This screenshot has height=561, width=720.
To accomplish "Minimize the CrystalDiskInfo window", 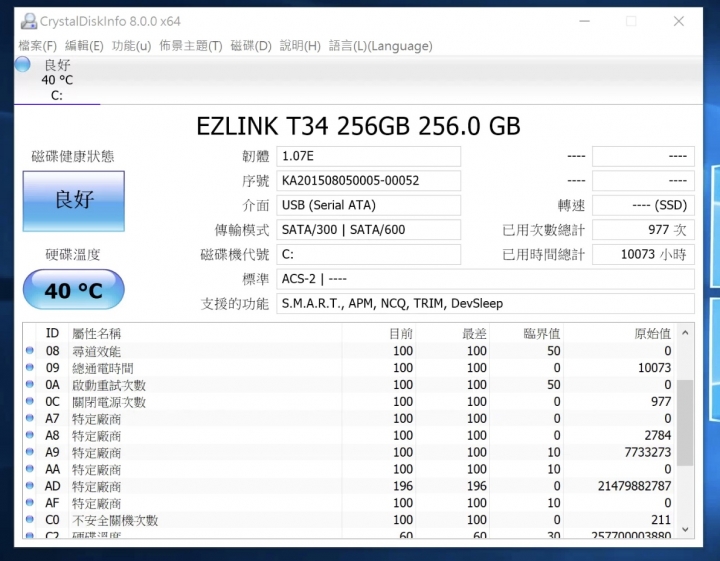I will point(585,21).
